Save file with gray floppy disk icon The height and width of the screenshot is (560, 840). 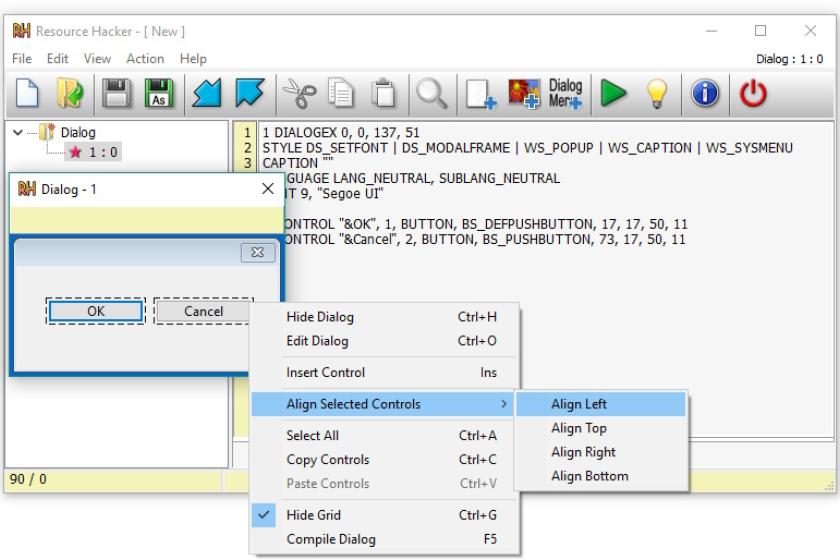tap(116, 93)
